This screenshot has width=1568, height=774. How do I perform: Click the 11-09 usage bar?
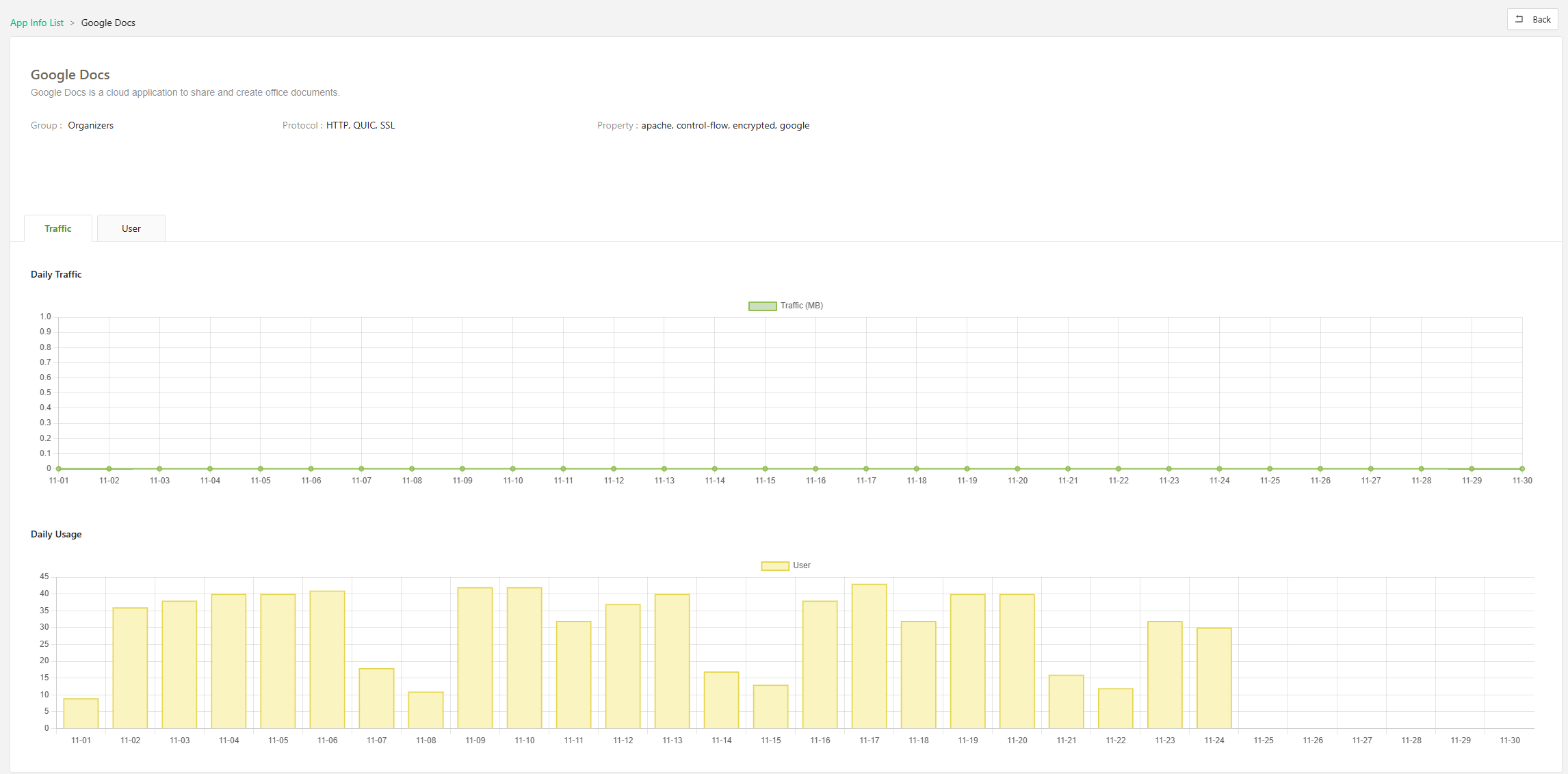click(475, 658)
